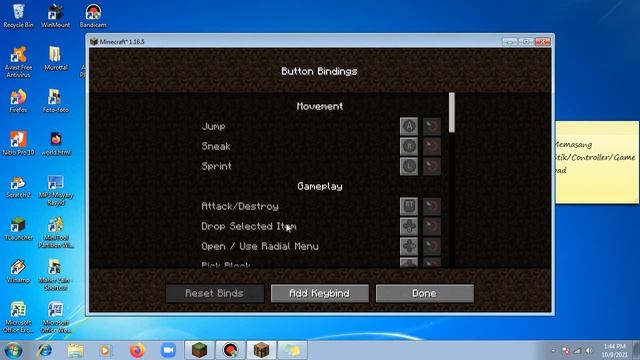Change the Sneak button binding
640x360 pixels.
click(409, 146)
